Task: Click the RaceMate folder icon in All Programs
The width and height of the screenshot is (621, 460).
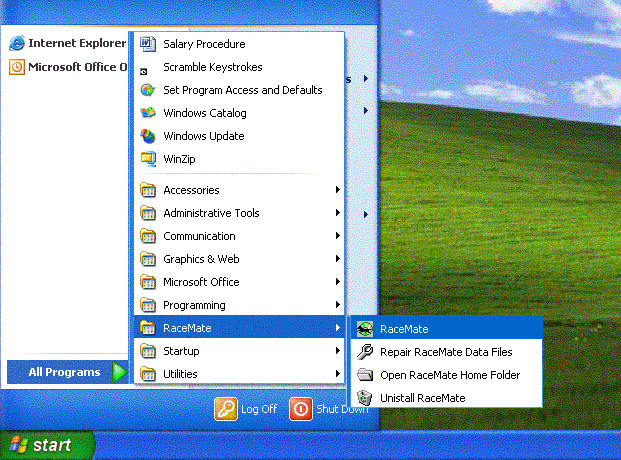Action: (148, 328)
